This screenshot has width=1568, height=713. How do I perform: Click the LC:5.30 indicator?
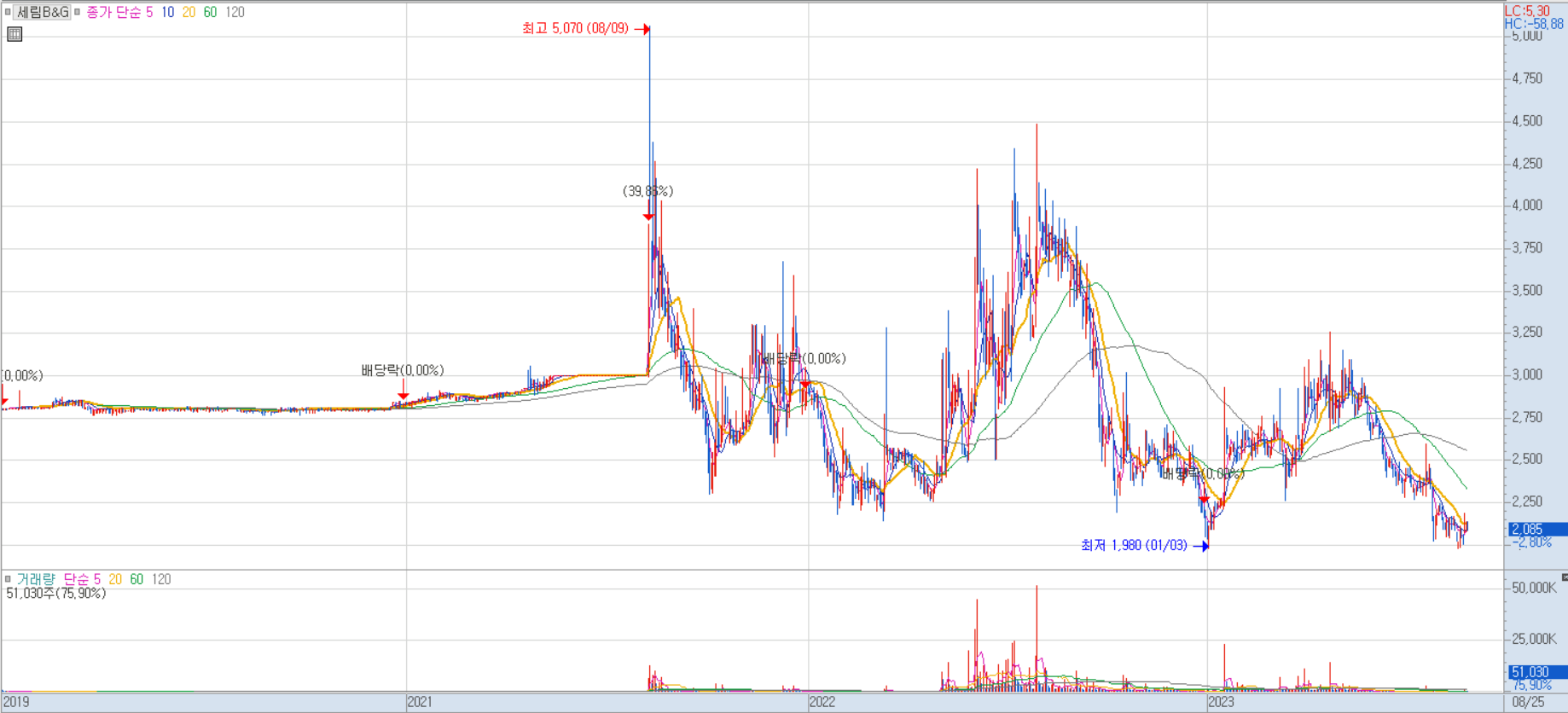click(x=1527, y=11)
